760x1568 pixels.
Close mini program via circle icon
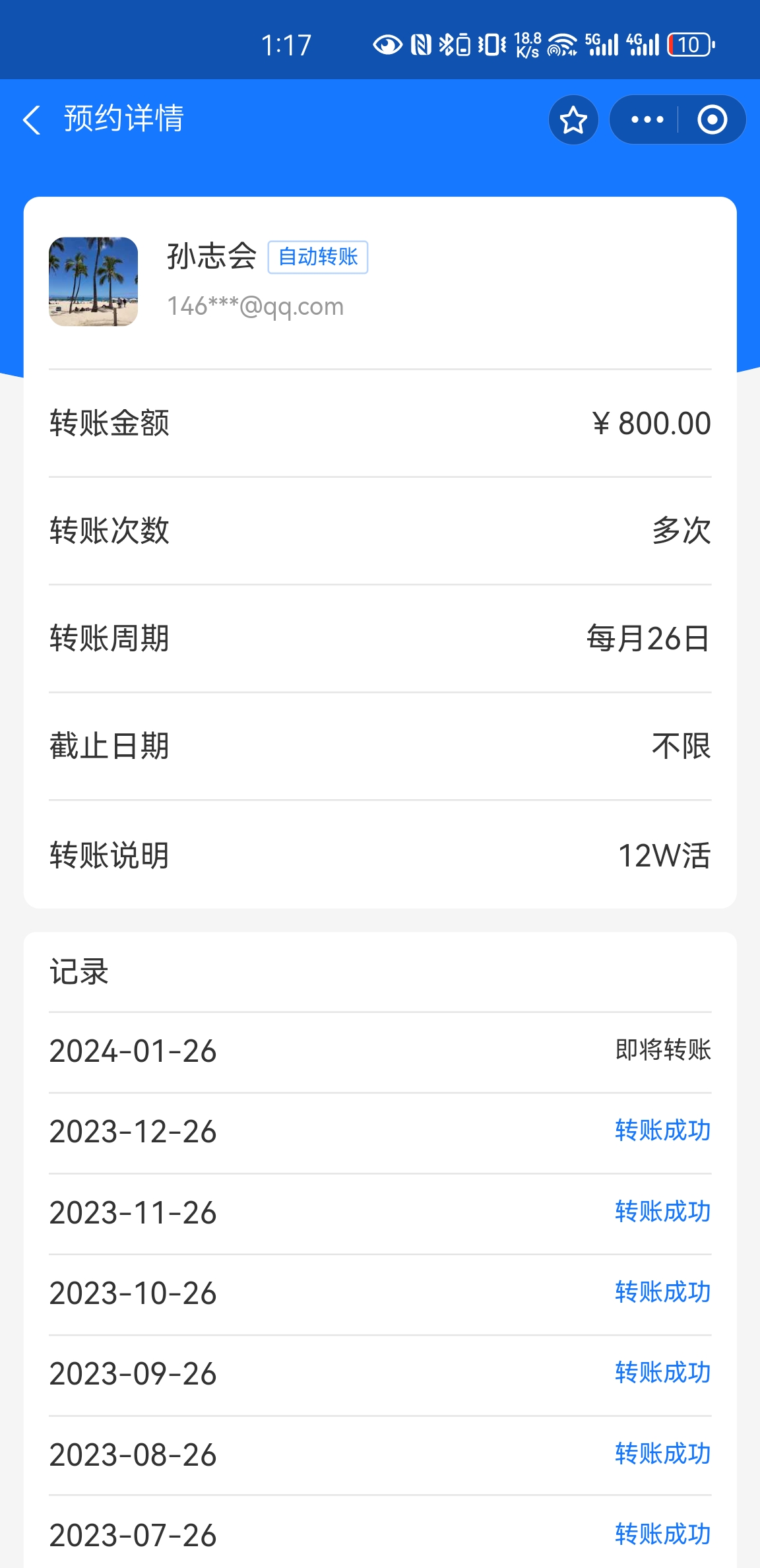712,120
